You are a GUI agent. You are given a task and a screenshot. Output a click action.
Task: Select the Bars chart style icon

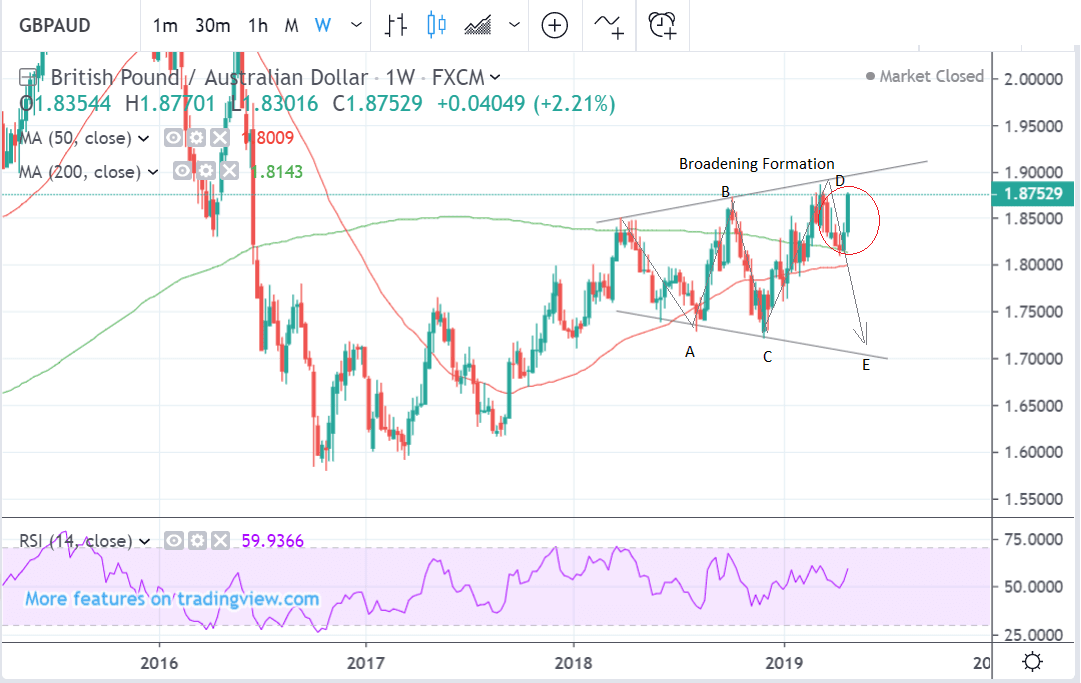(x=395, y=25)
